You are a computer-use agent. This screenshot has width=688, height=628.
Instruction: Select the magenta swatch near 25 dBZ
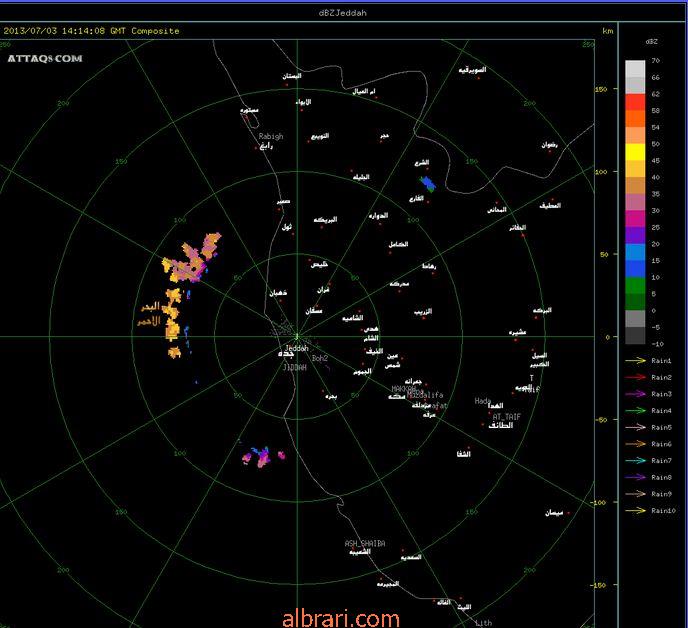coord(635,219)
